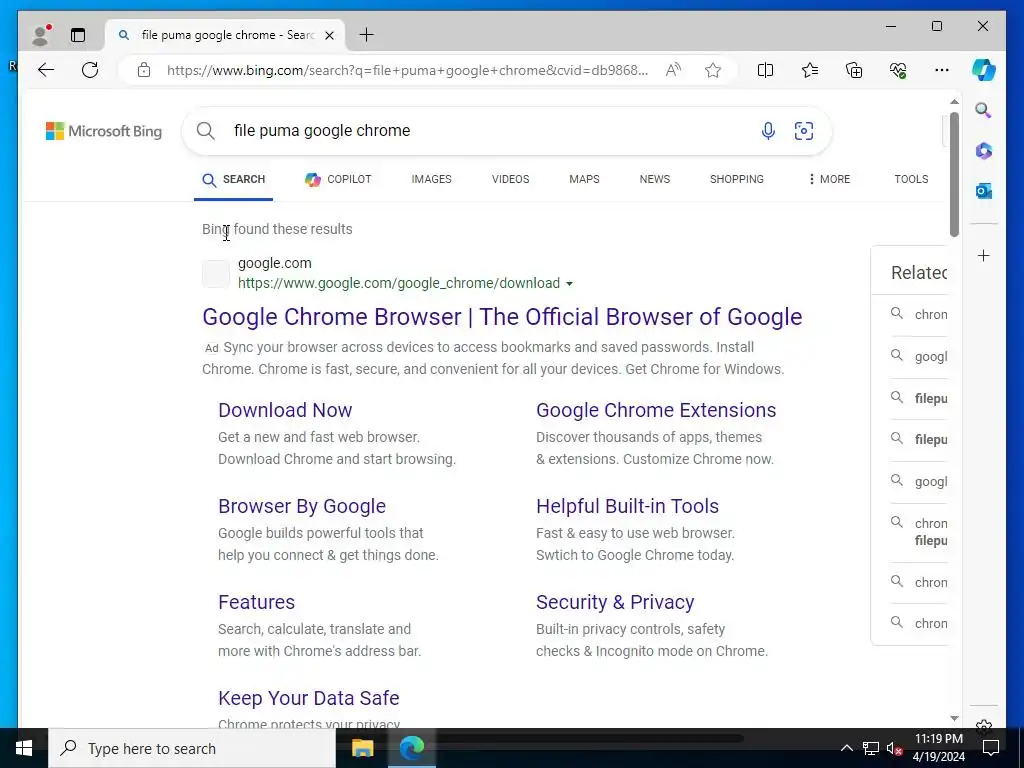Click the taskbar search box
1024x768 pixels.
coord(192,748)
